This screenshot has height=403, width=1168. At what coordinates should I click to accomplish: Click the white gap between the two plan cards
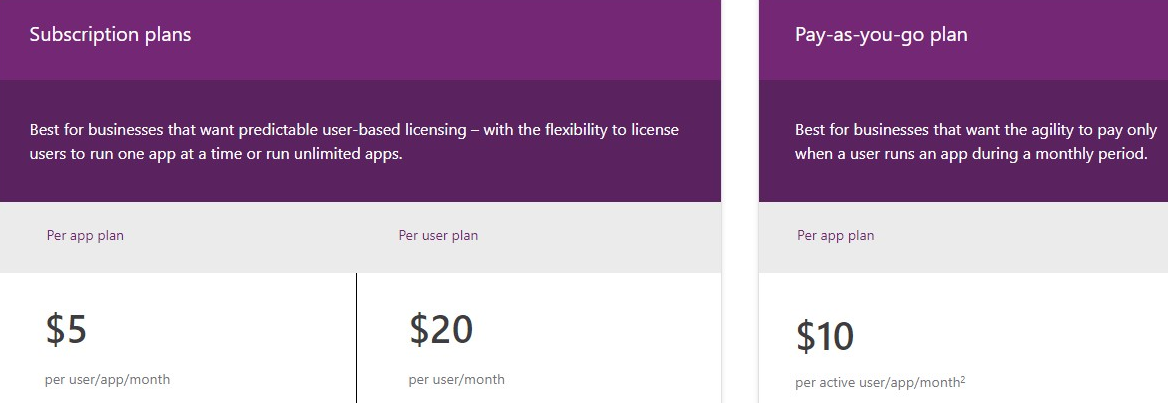[x=740, y=201]
